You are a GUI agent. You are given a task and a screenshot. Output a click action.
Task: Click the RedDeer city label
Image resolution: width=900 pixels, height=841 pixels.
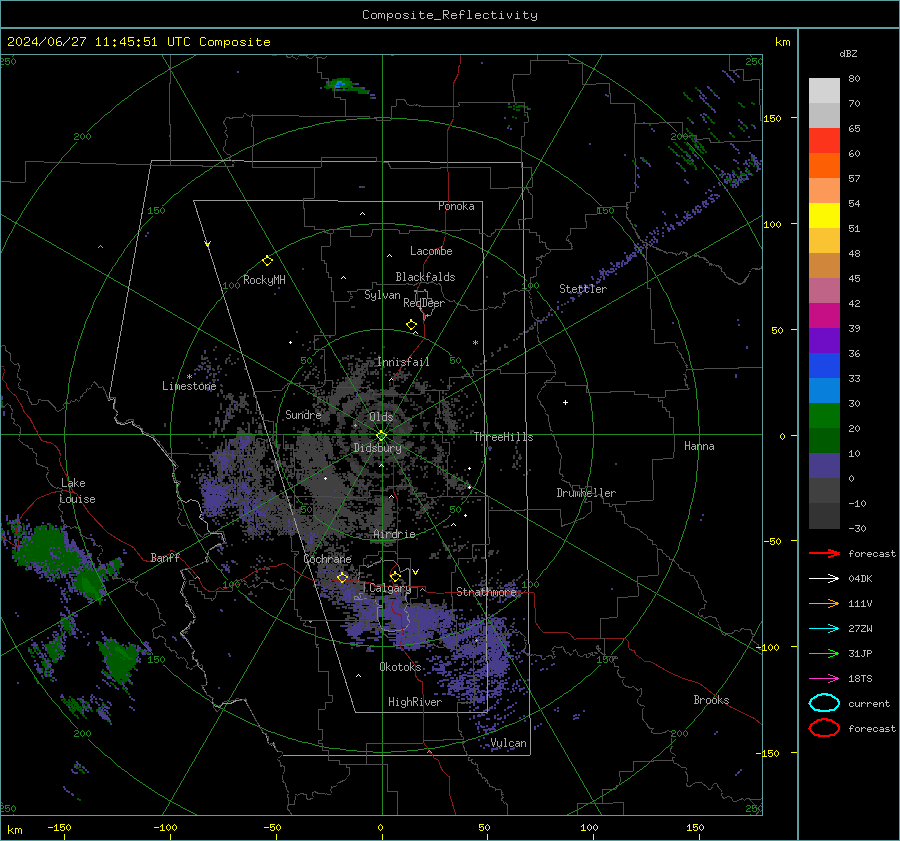[424, 303]
